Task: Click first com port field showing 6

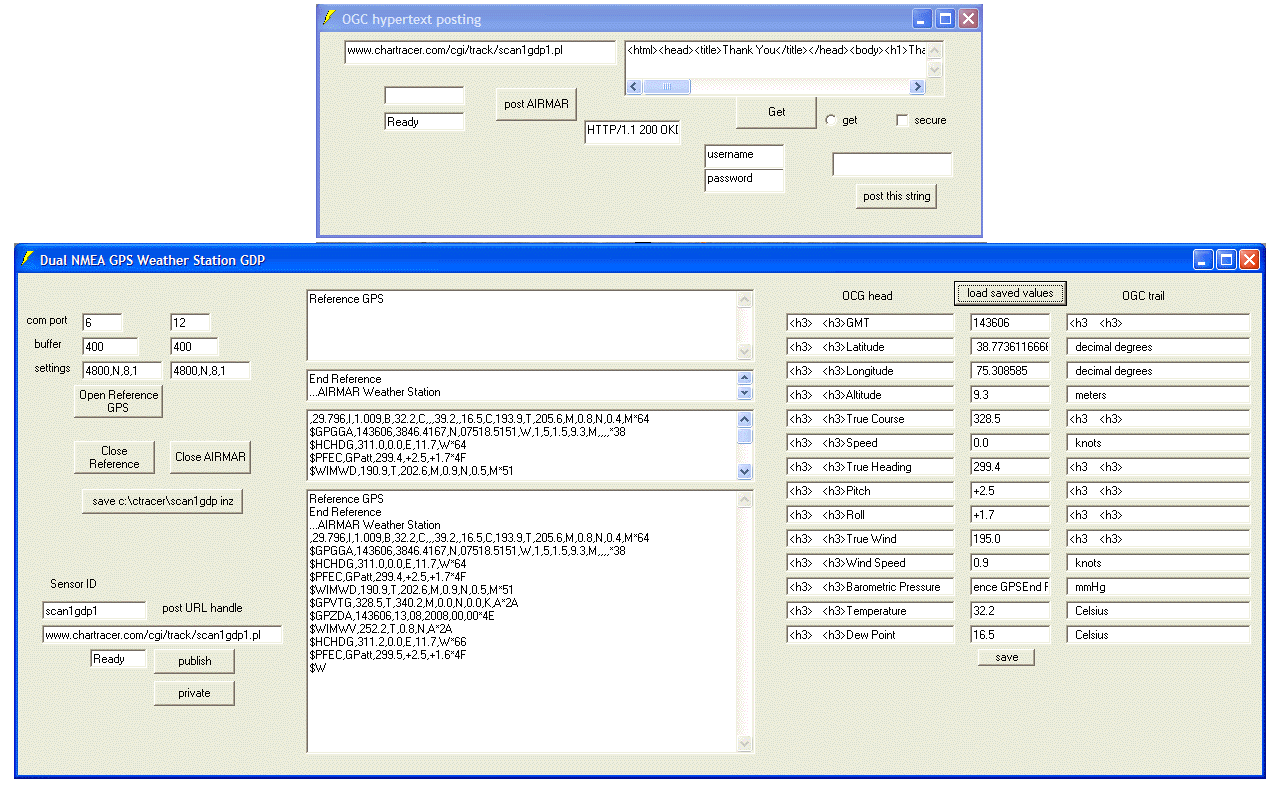Action: tap(102, 323)
